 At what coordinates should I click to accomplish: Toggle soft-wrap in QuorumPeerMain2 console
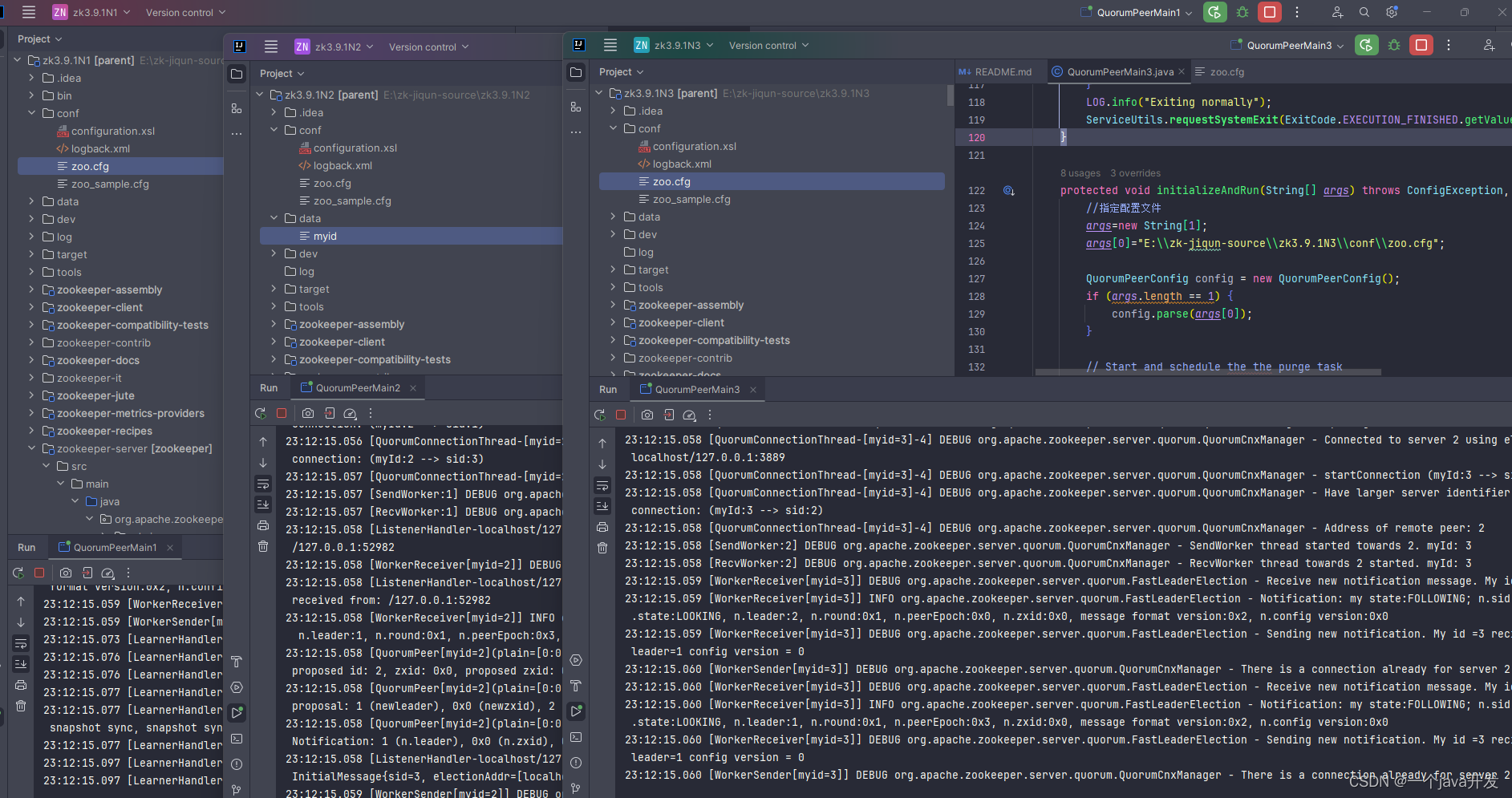pos(263,484)
